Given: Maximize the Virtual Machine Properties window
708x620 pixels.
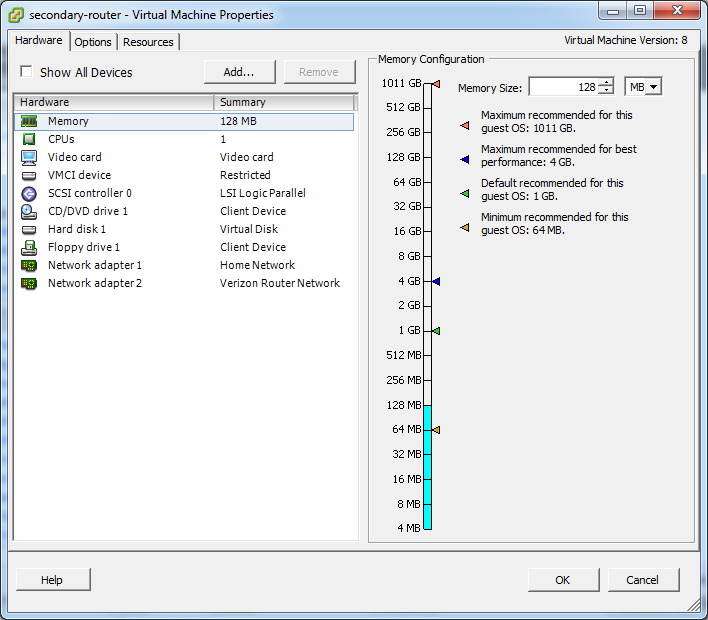Looking at the screenshot, I should pyautogui.click(x=640, y=10).
